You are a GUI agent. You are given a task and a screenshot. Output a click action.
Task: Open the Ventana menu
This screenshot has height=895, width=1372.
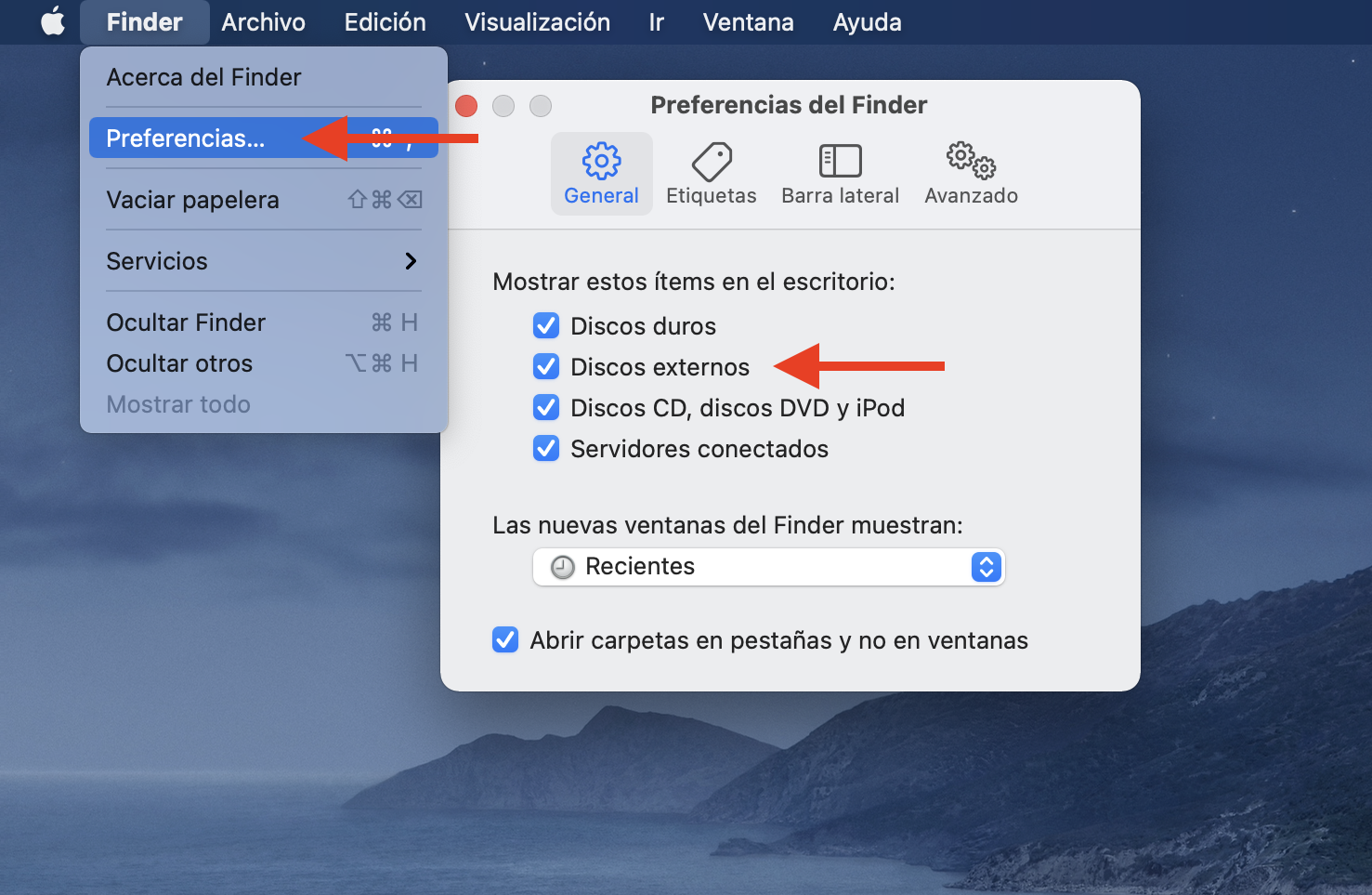749,22
